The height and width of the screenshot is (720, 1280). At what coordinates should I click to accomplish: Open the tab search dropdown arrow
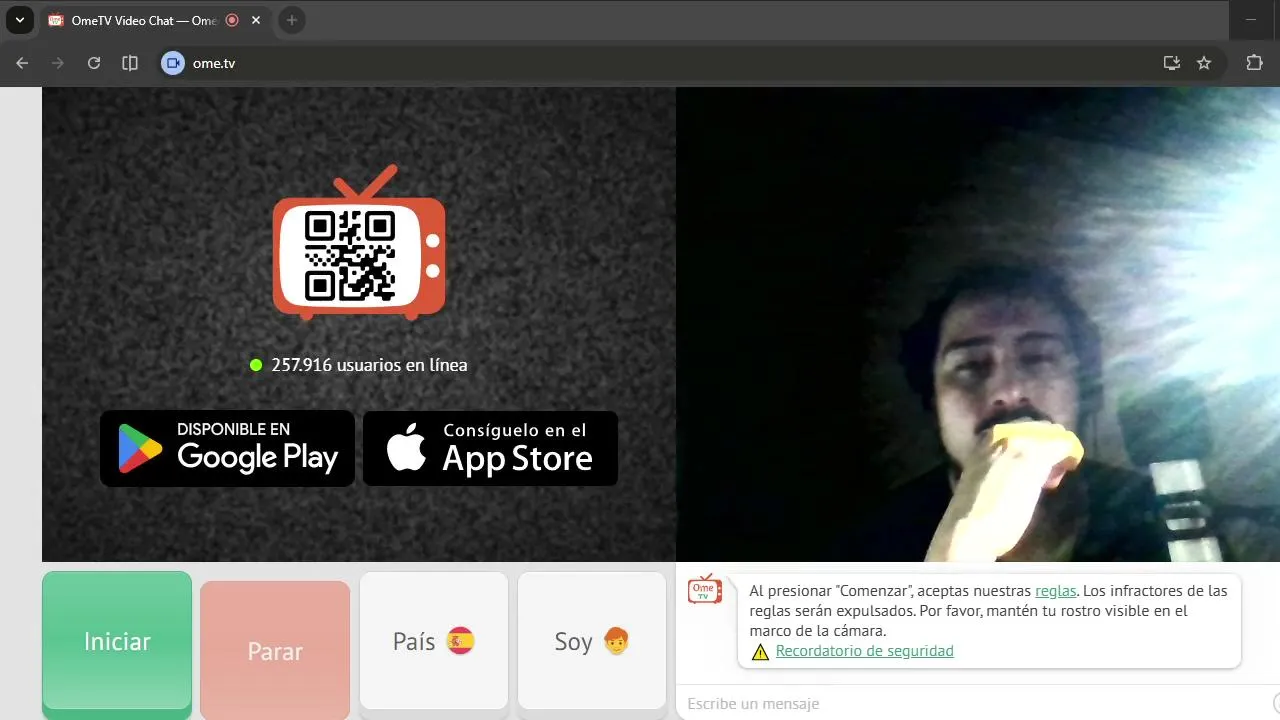point(19,20)
